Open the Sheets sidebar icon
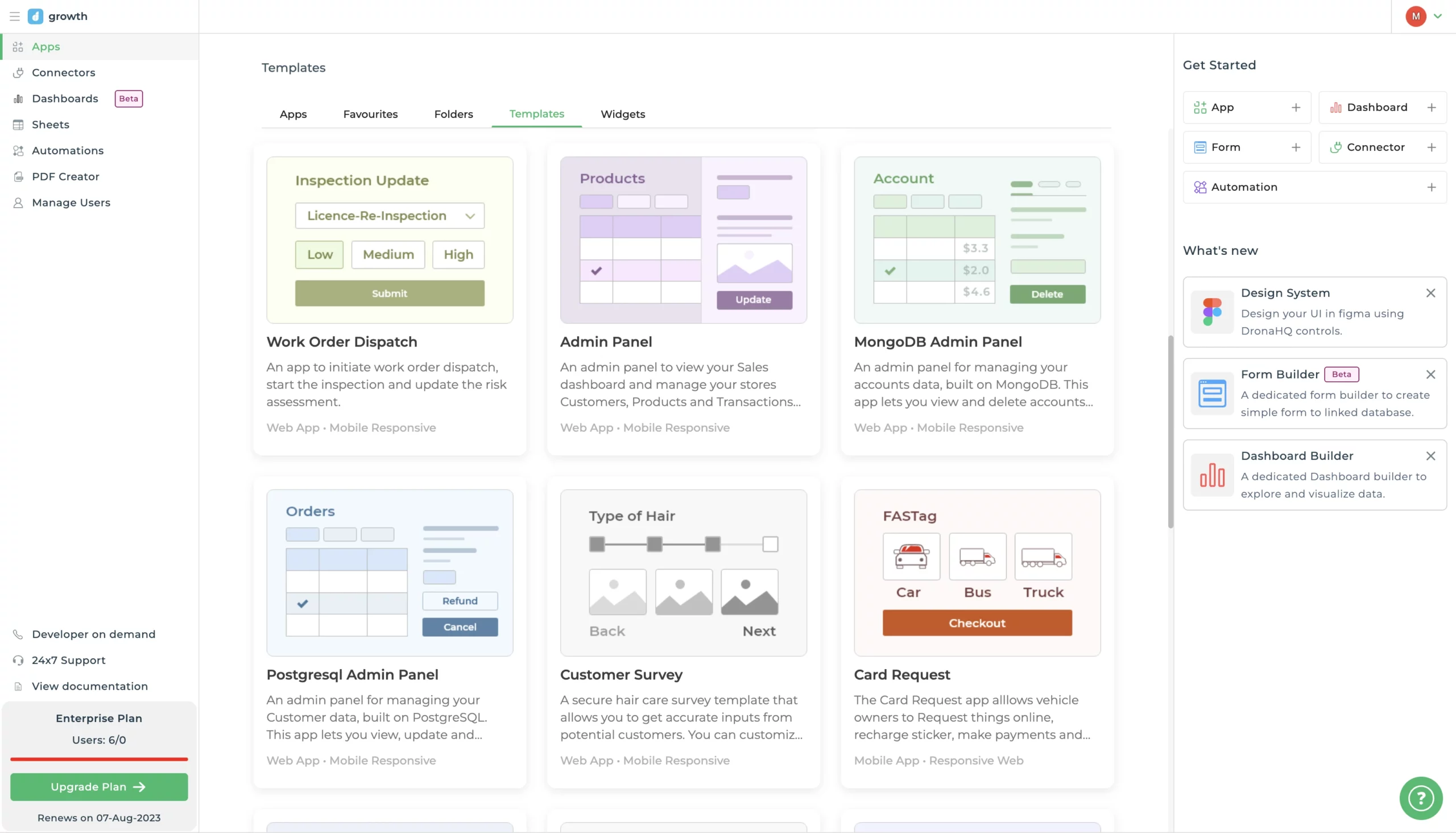1456x833 pixels. tap(18, 125)
